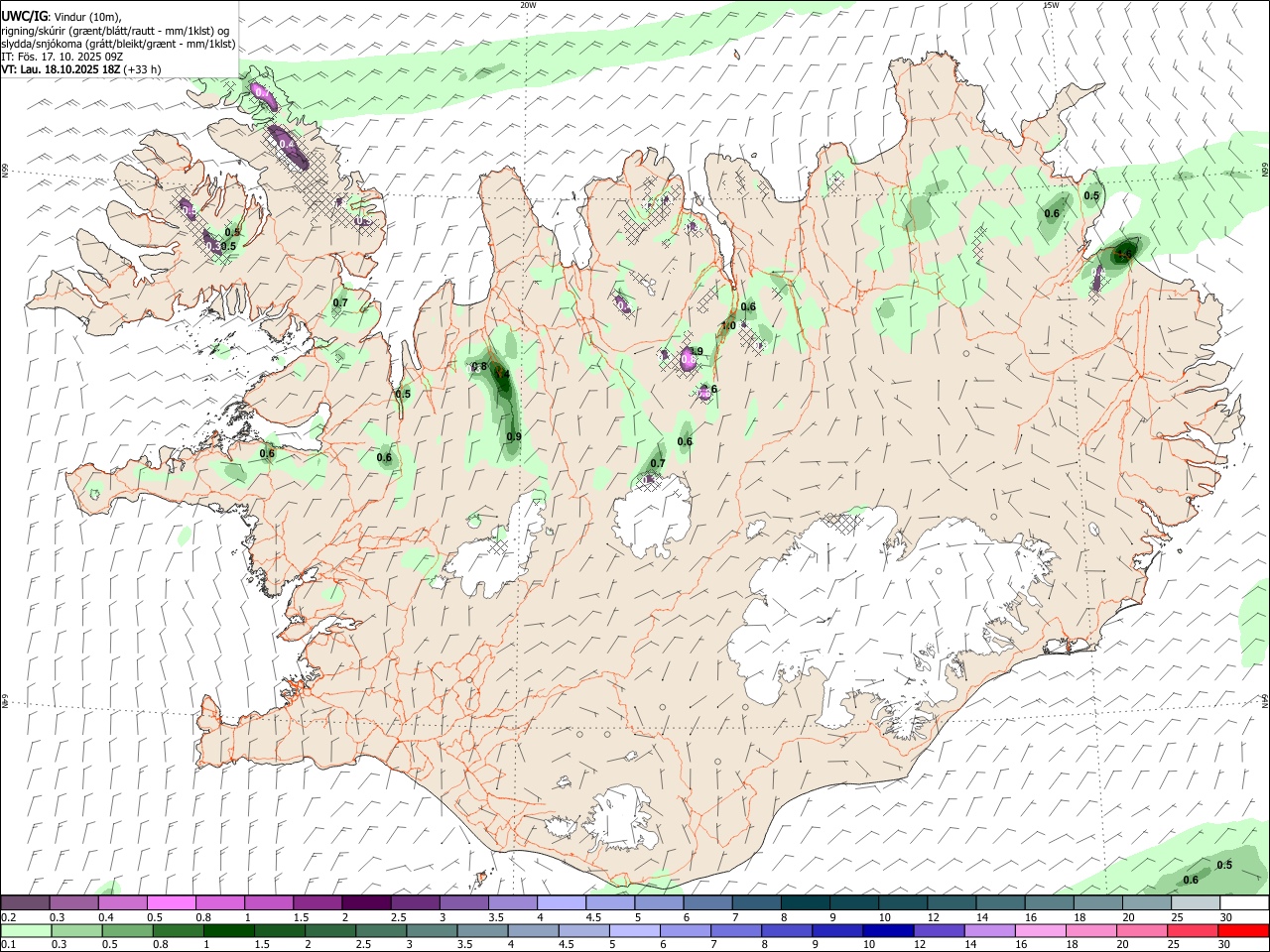The width and height of the screenshot is (1270, 952).
Task: Select rain legend swatch between 4 and 4.5
Action: pos(533,930)
